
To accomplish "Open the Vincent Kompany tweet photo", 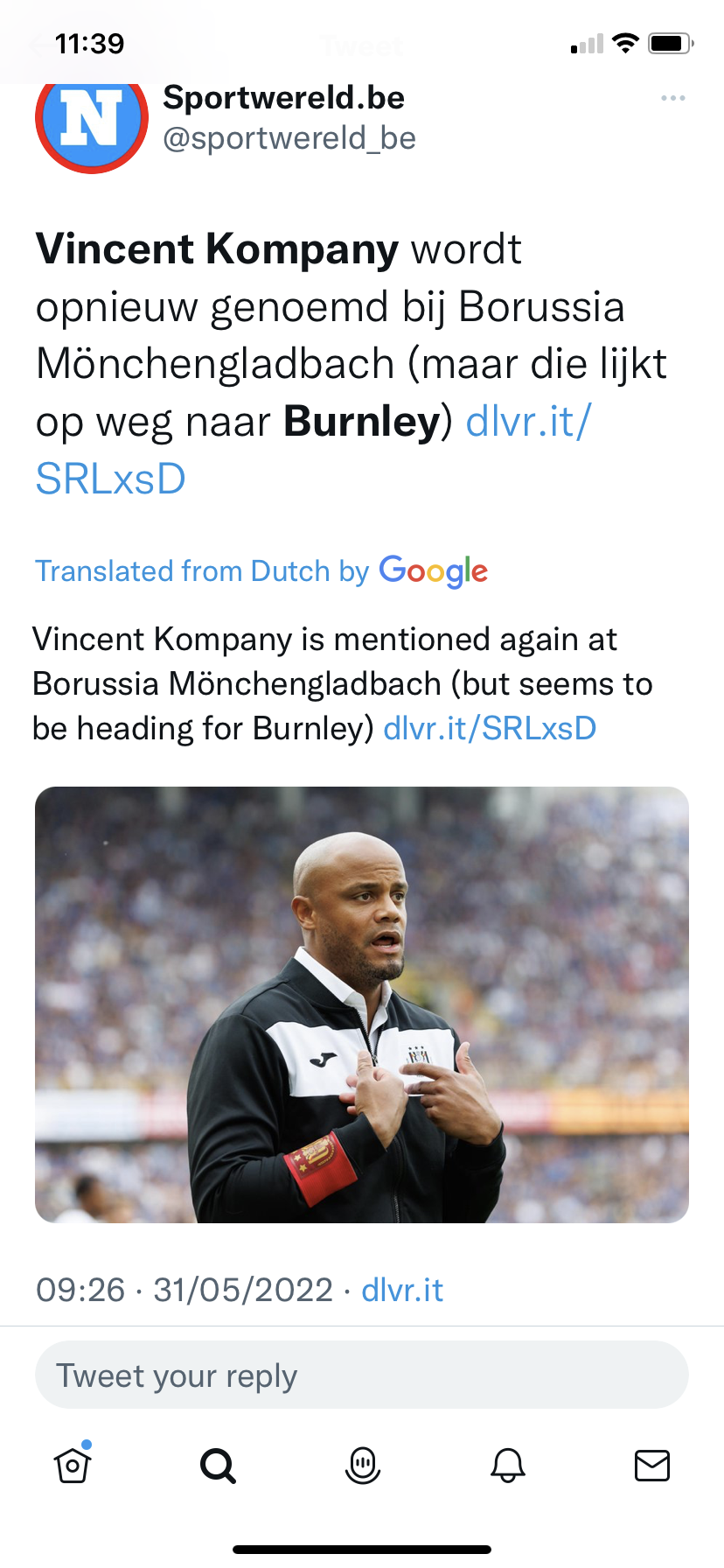I will tap(362, 1004).
